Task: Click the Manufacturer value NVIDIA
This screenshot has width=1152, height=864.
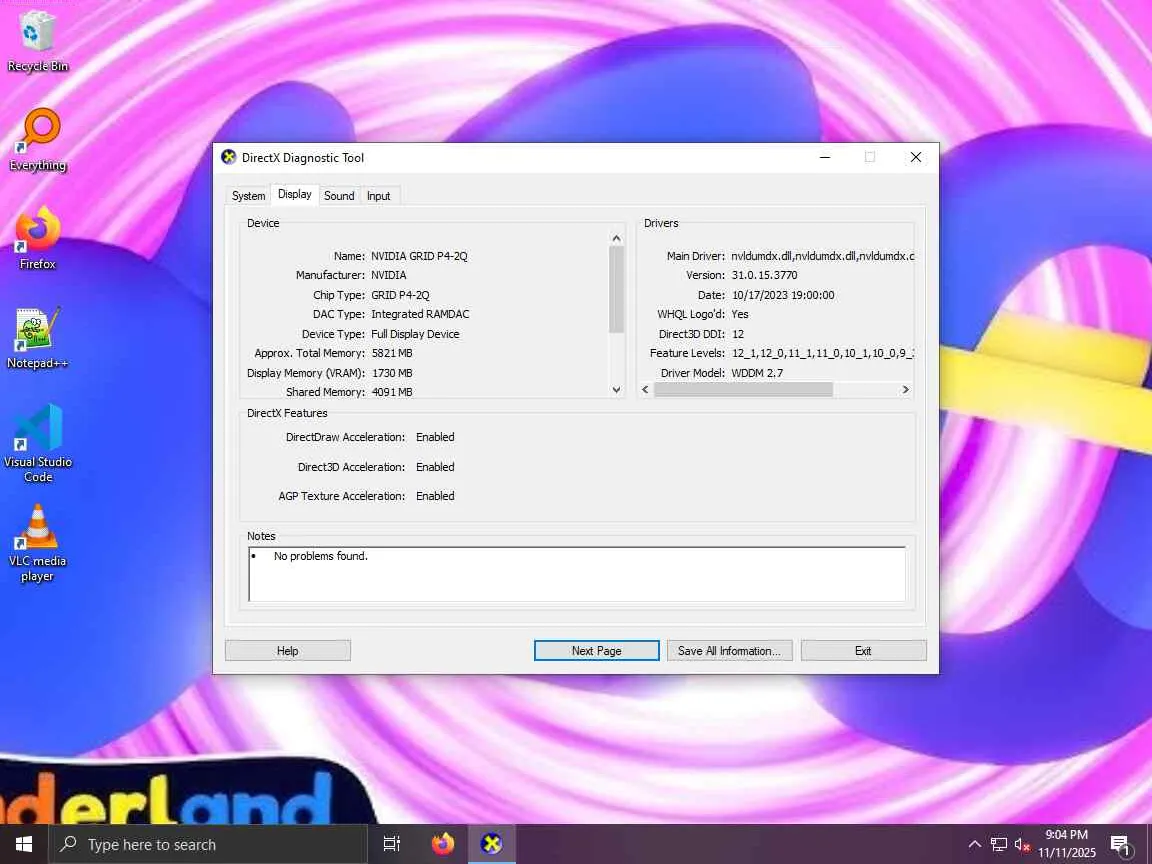Action: (389, 276)
